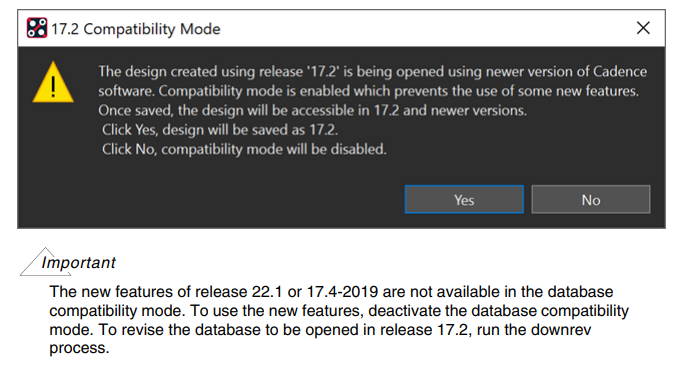Screen dimensions: 687x380
Task: Click the yellow warning triangle icon
Action: tap(53, 82)
